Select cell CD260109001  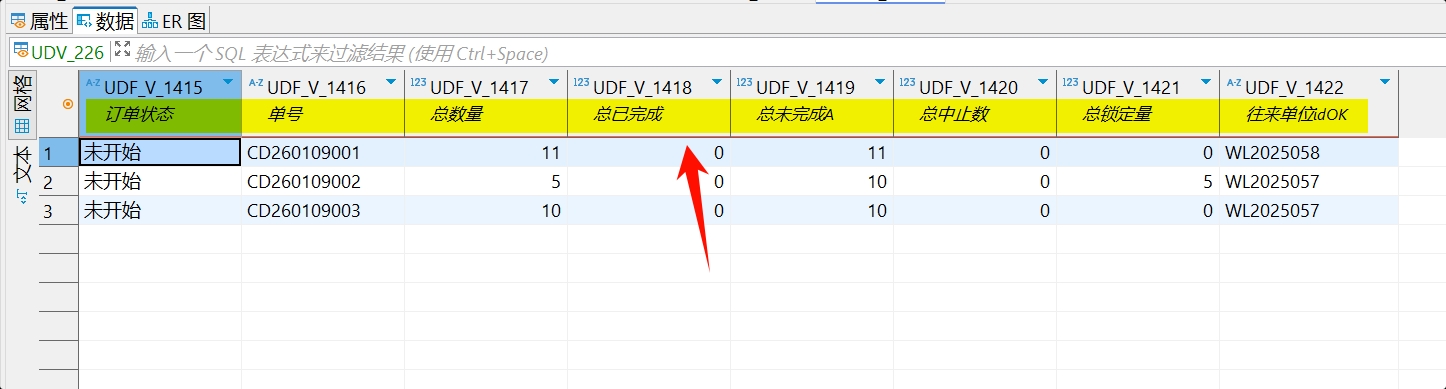323,153
